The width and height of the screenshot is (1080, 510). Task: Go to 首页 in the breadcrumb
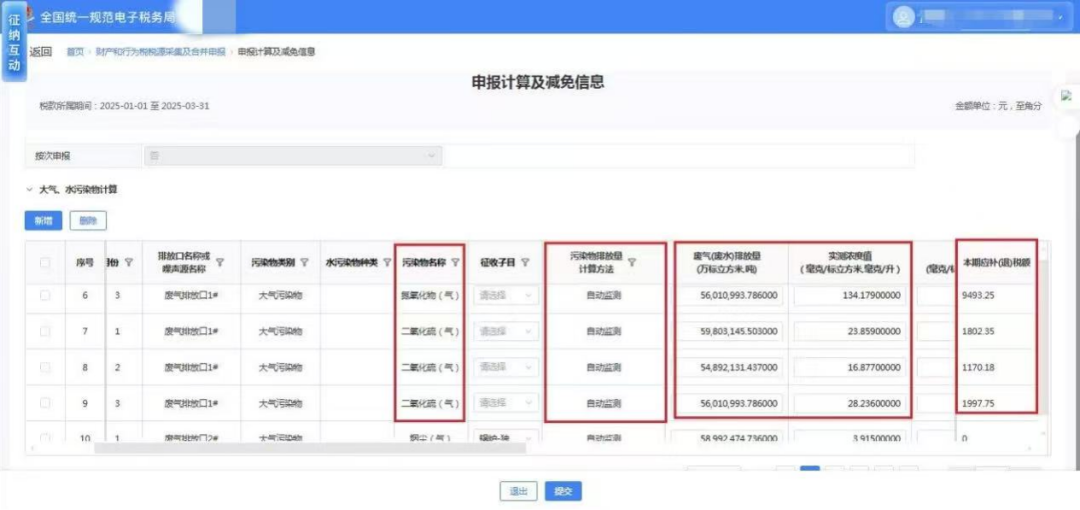click(x=75, y=52)
